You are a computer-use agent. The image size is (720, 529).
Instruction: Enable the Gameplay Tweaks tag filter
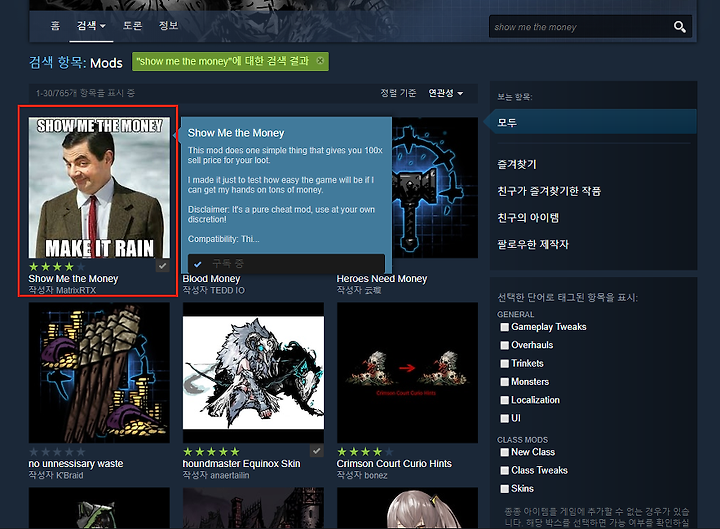click(505, 327)
